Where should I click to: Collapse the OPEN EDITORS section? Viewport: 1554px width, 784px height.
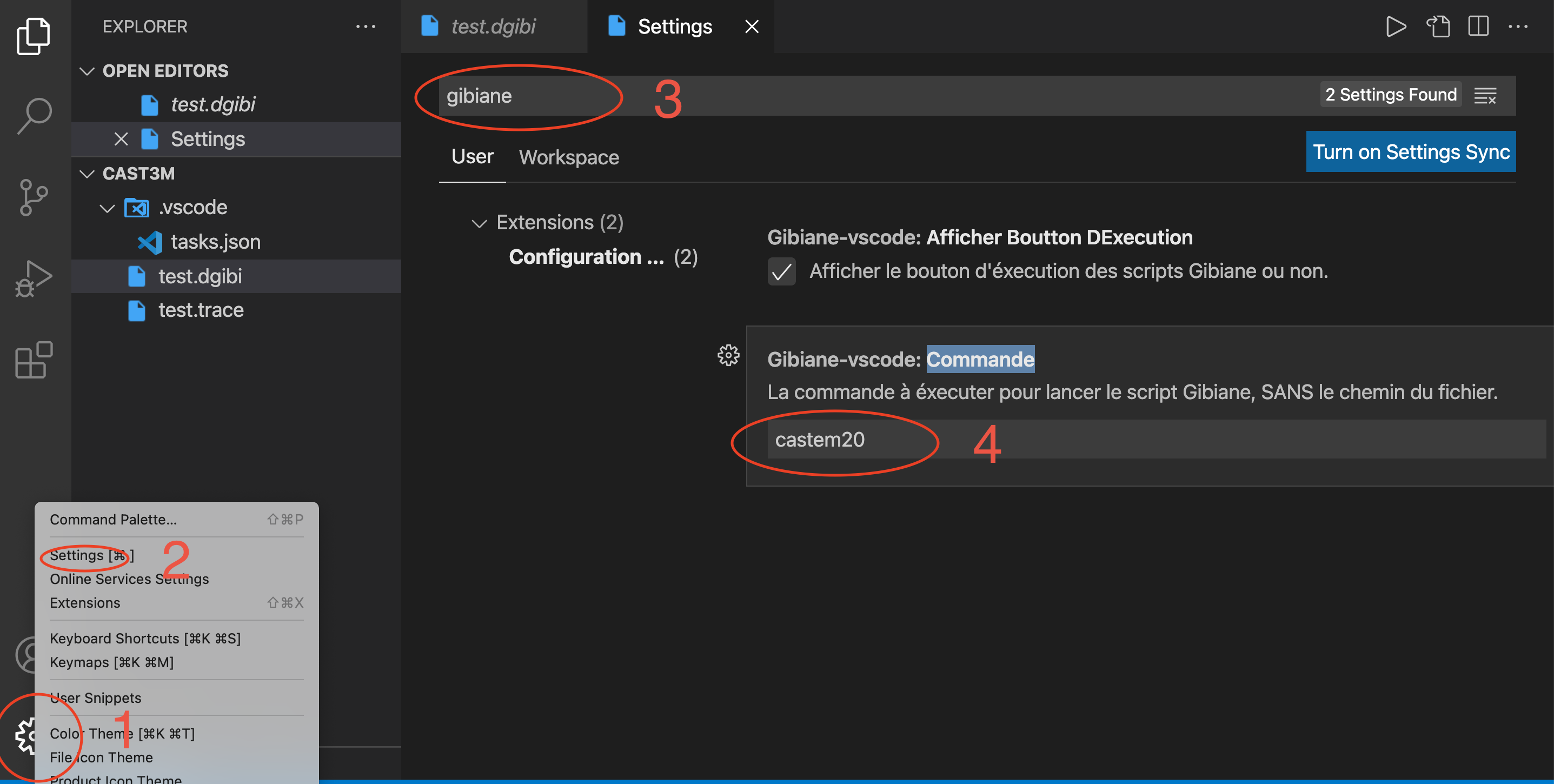tap(88, 71)
